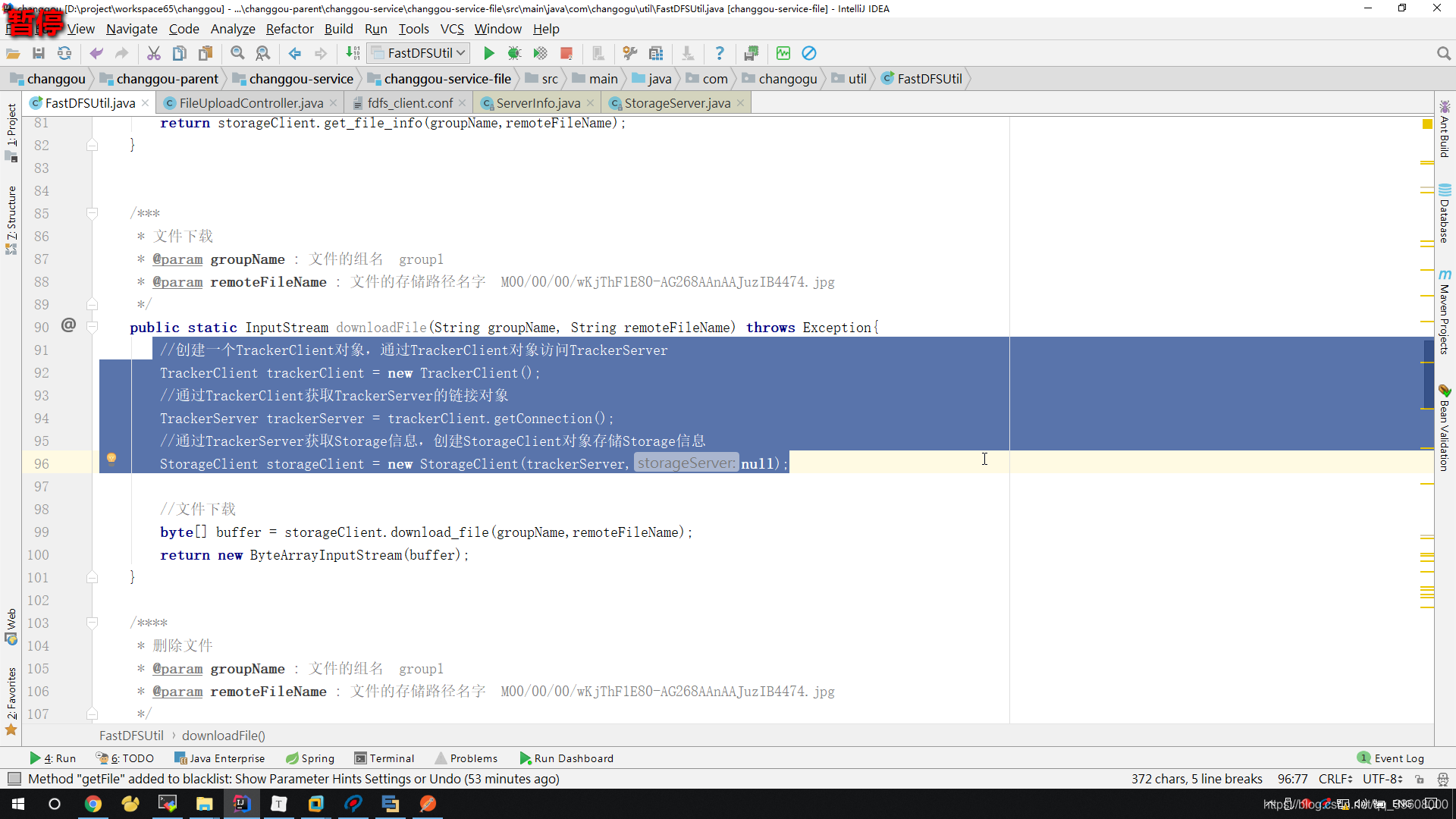
Task: Click the Paste icon in toolbar
Action: (206, 53)
